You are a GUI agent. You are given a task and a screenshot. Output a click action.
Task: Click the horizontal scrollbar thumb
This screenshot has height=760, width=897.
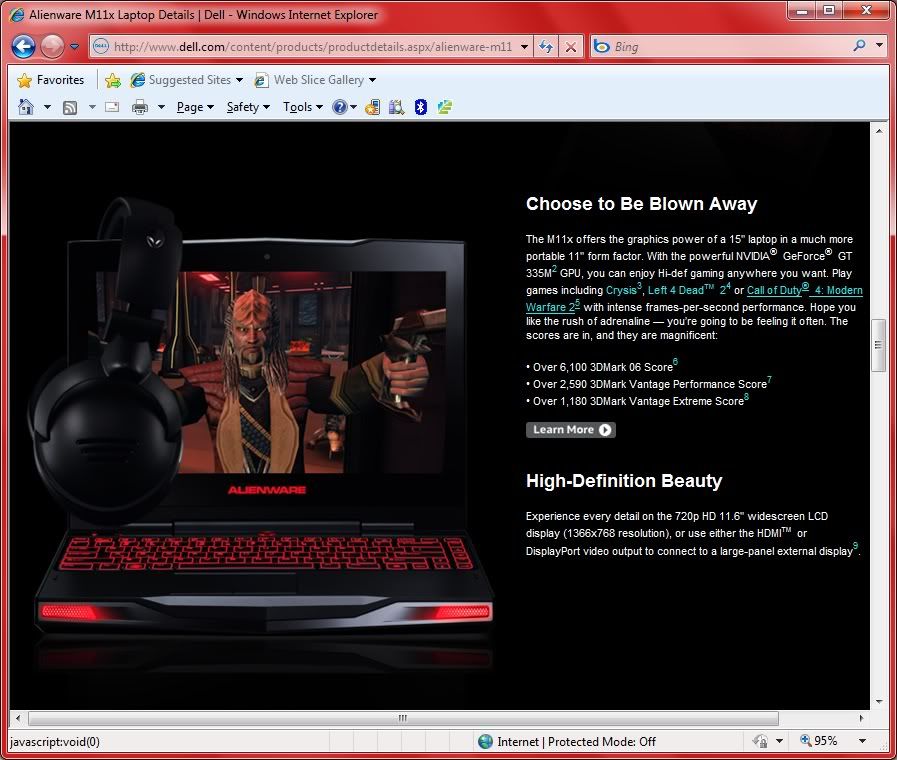[x=403, y=718]
